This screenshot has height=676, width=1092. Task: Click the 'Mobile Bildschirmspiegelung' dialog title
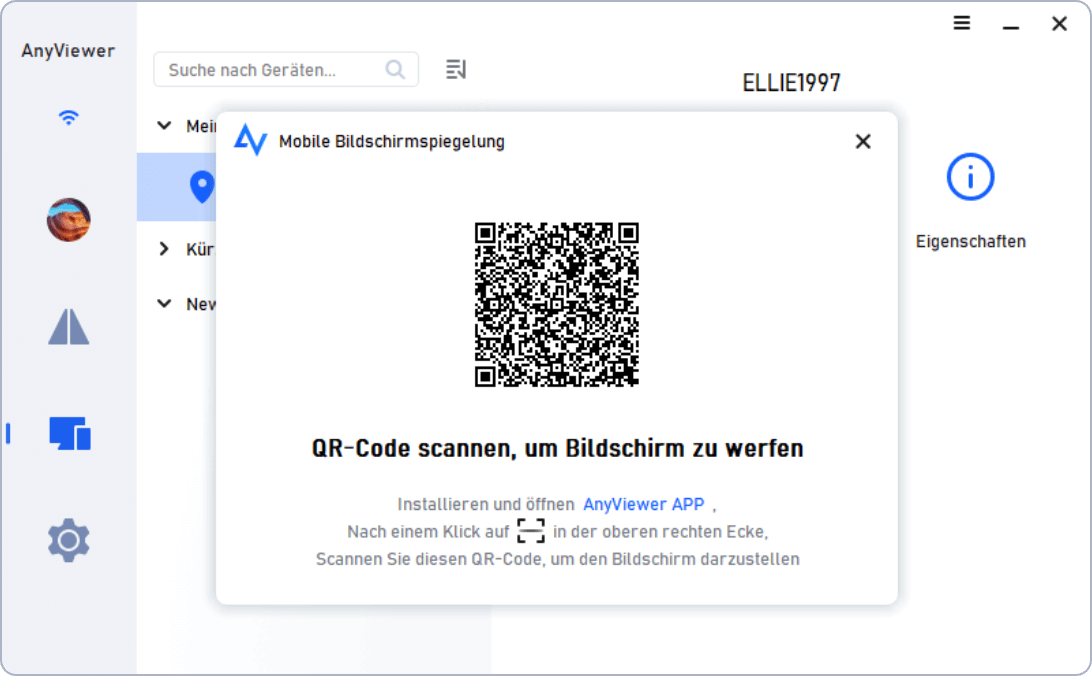click(x=391, y=141)
